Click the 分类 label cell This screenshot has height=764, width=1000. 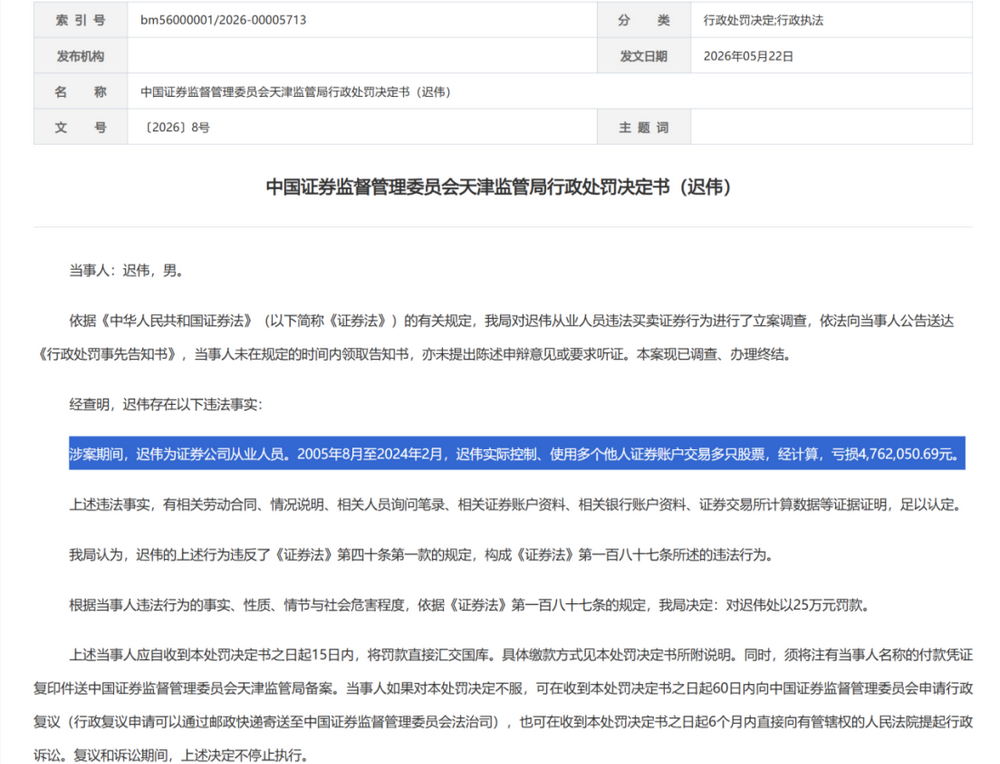(644, 20)
